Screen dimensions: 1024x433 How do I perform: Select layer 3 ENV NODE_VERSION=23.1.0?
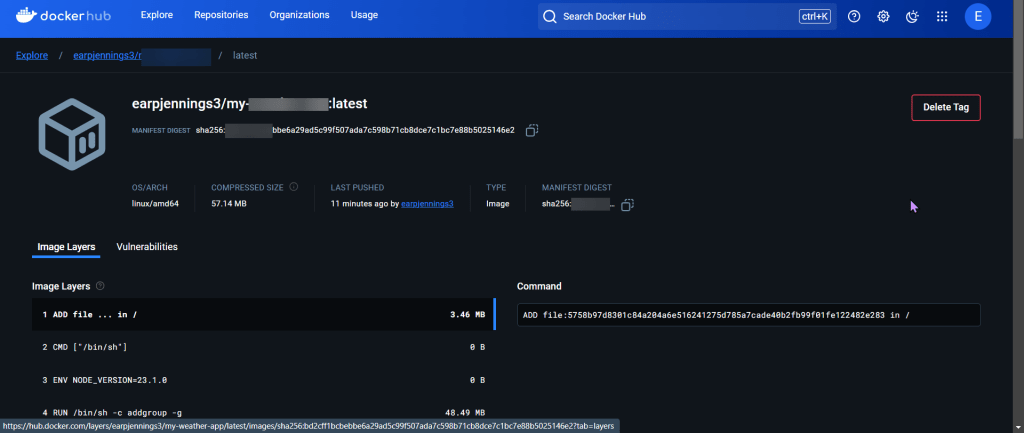point(262,380)
